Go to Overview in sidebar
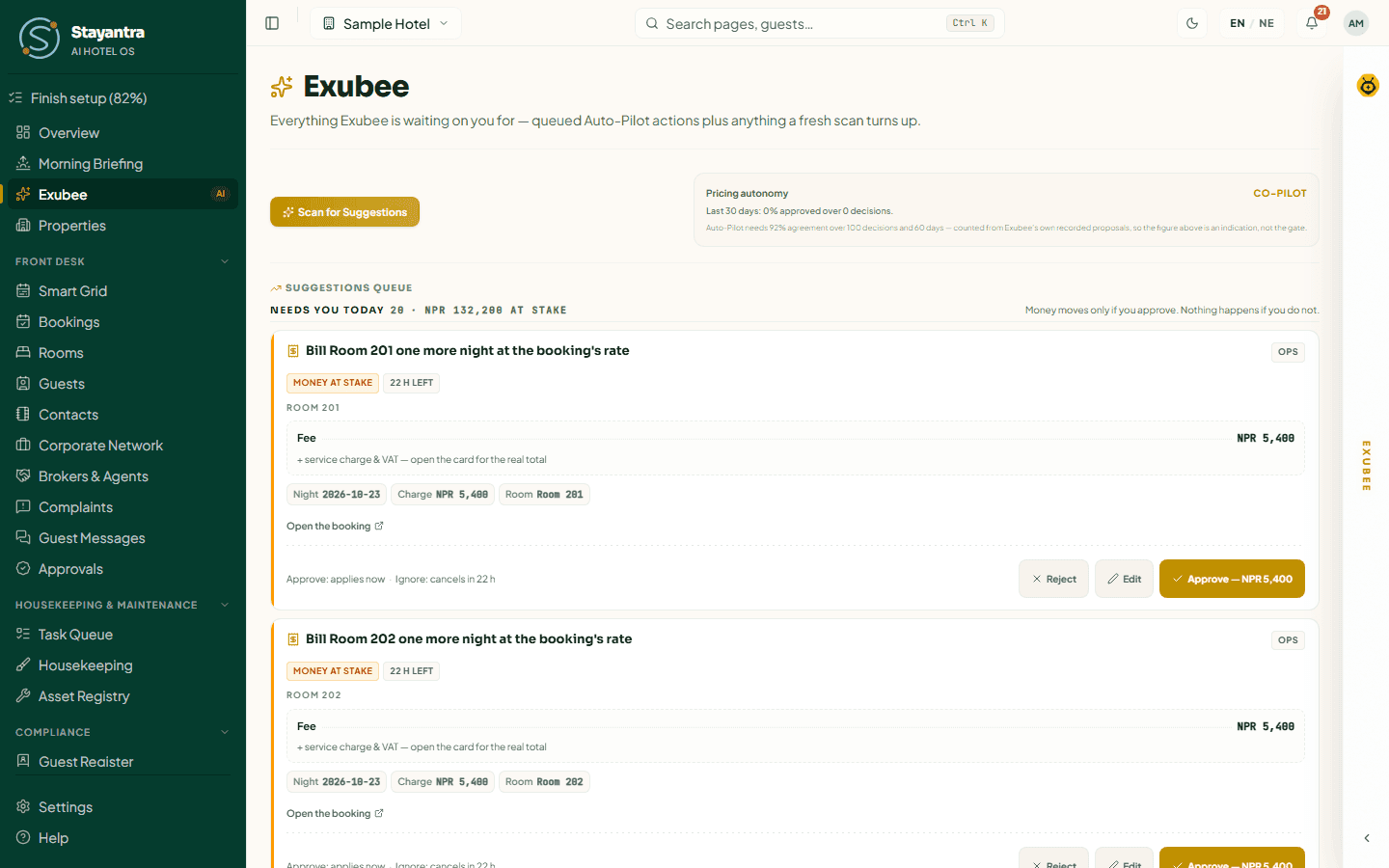Screen dimensions: 1389x868 tap(123, 133)
